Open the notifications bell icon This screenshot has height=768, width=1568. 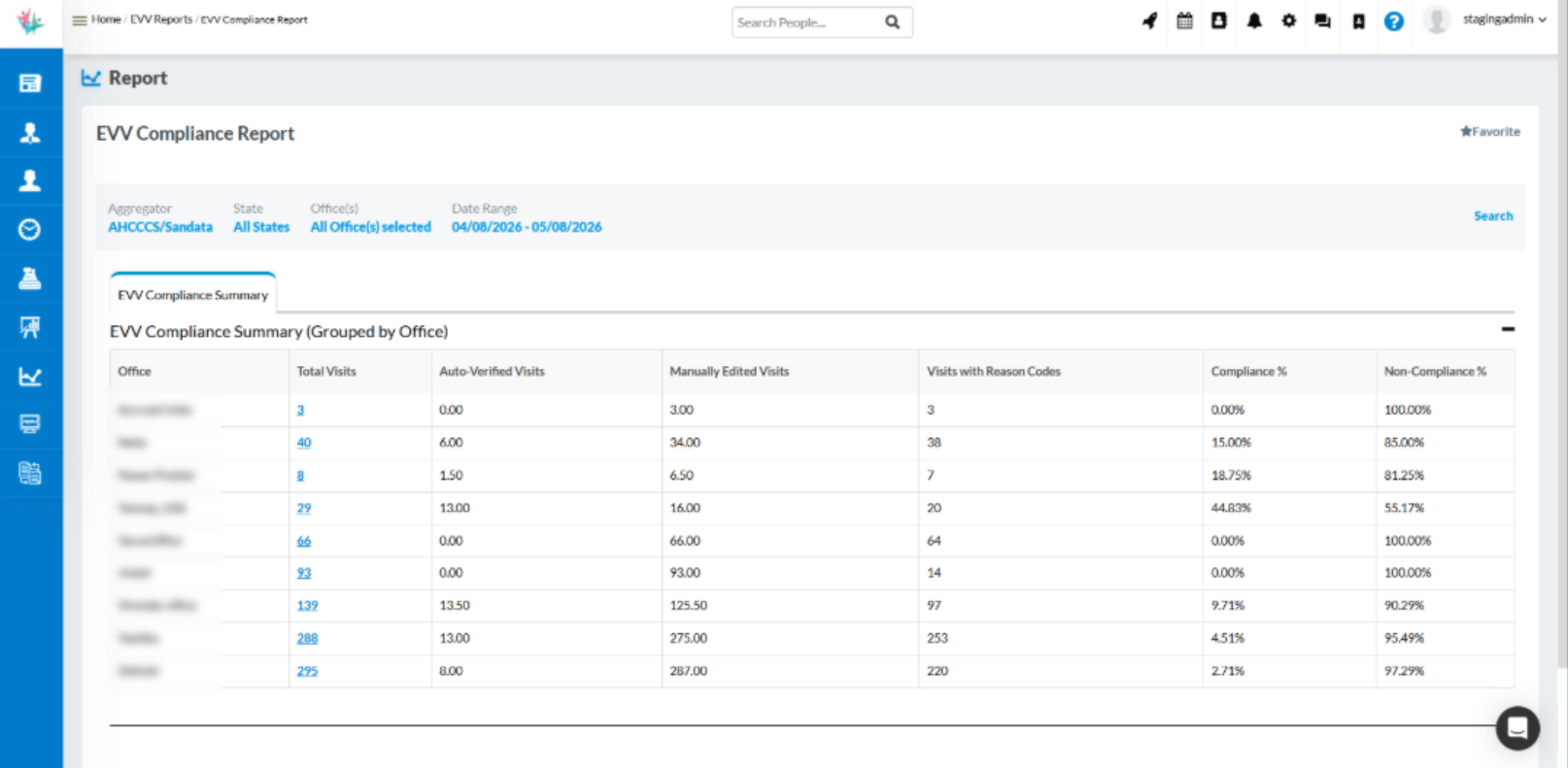pos(1254,20)
